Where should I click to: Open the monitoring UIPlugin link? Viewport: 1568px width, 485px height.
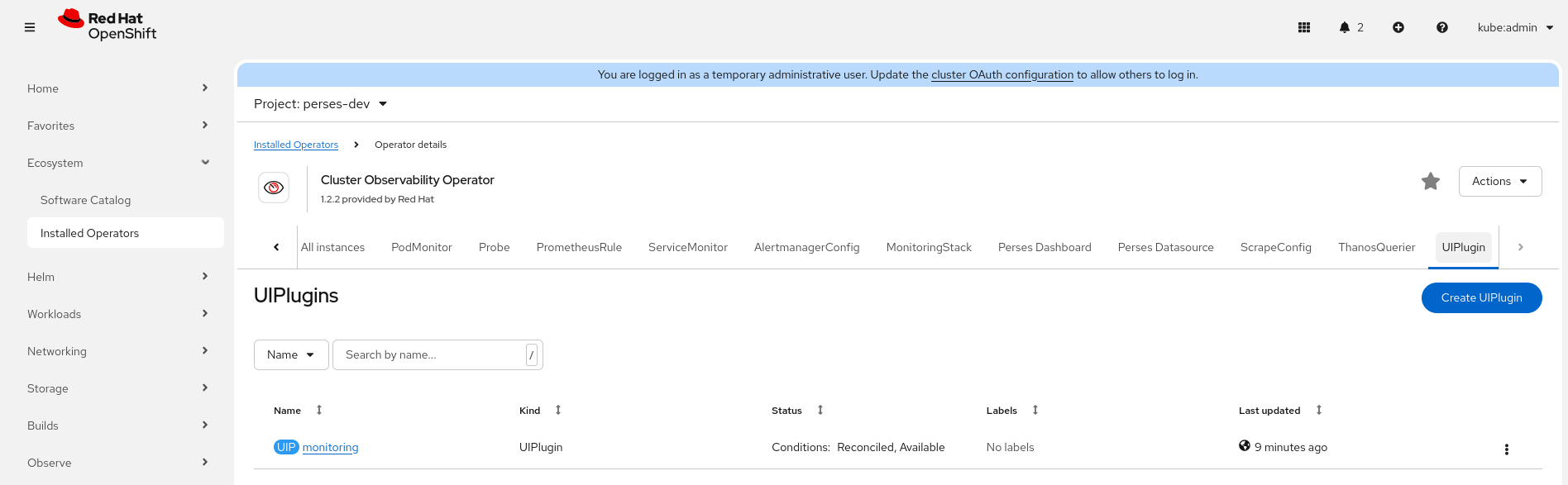pos(330,447)
